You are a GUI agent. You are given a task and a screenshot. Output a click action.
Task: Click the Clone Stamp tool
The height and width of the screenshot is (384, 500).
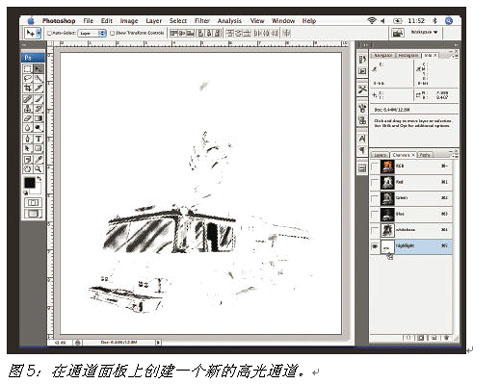click(28, 108)
